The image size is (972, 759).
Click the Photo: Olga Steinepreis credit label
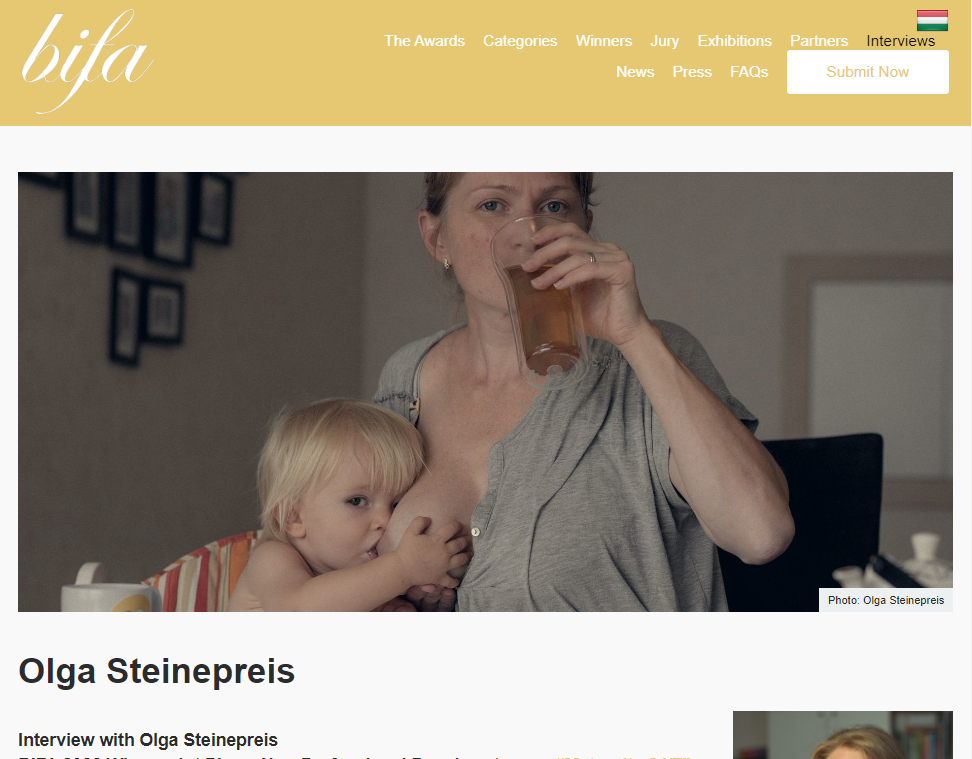click(886, 600)
